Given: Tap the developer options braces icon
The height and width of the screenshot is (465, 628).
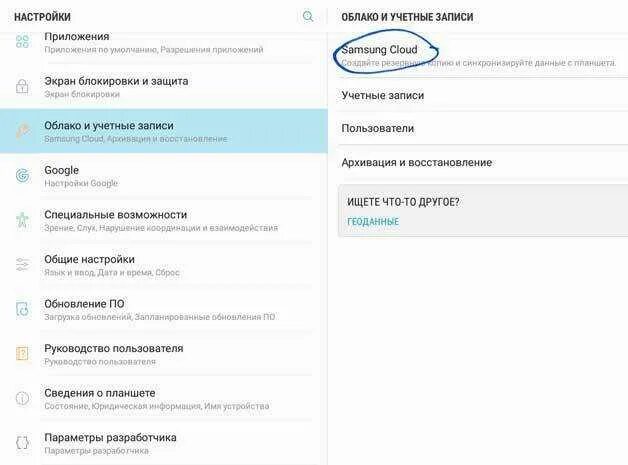Looking at the screenshot, I should [22, 443].
